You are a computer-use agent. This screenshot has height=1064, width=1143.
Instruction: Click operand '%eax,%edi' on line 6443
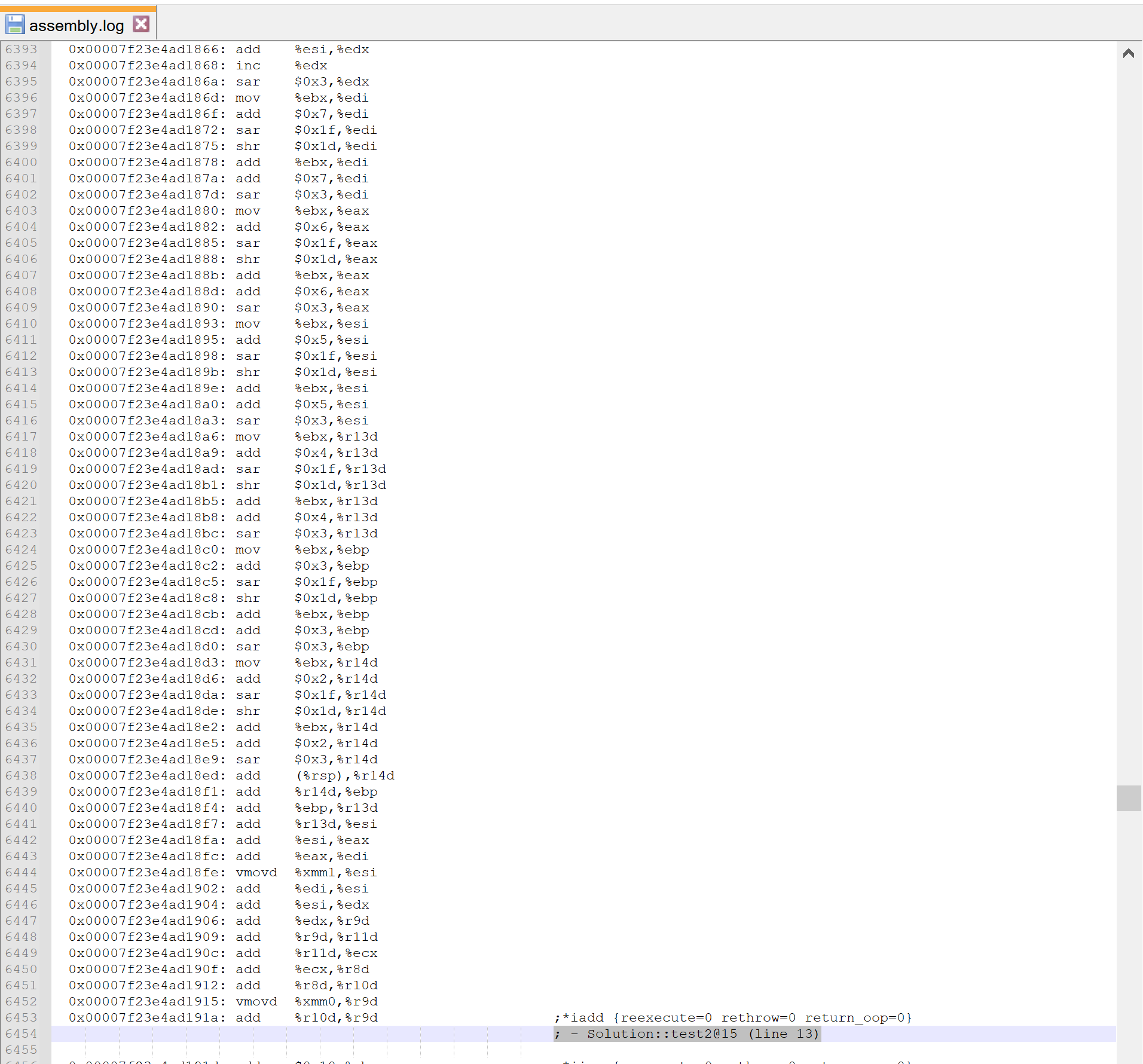coord(332,856)
